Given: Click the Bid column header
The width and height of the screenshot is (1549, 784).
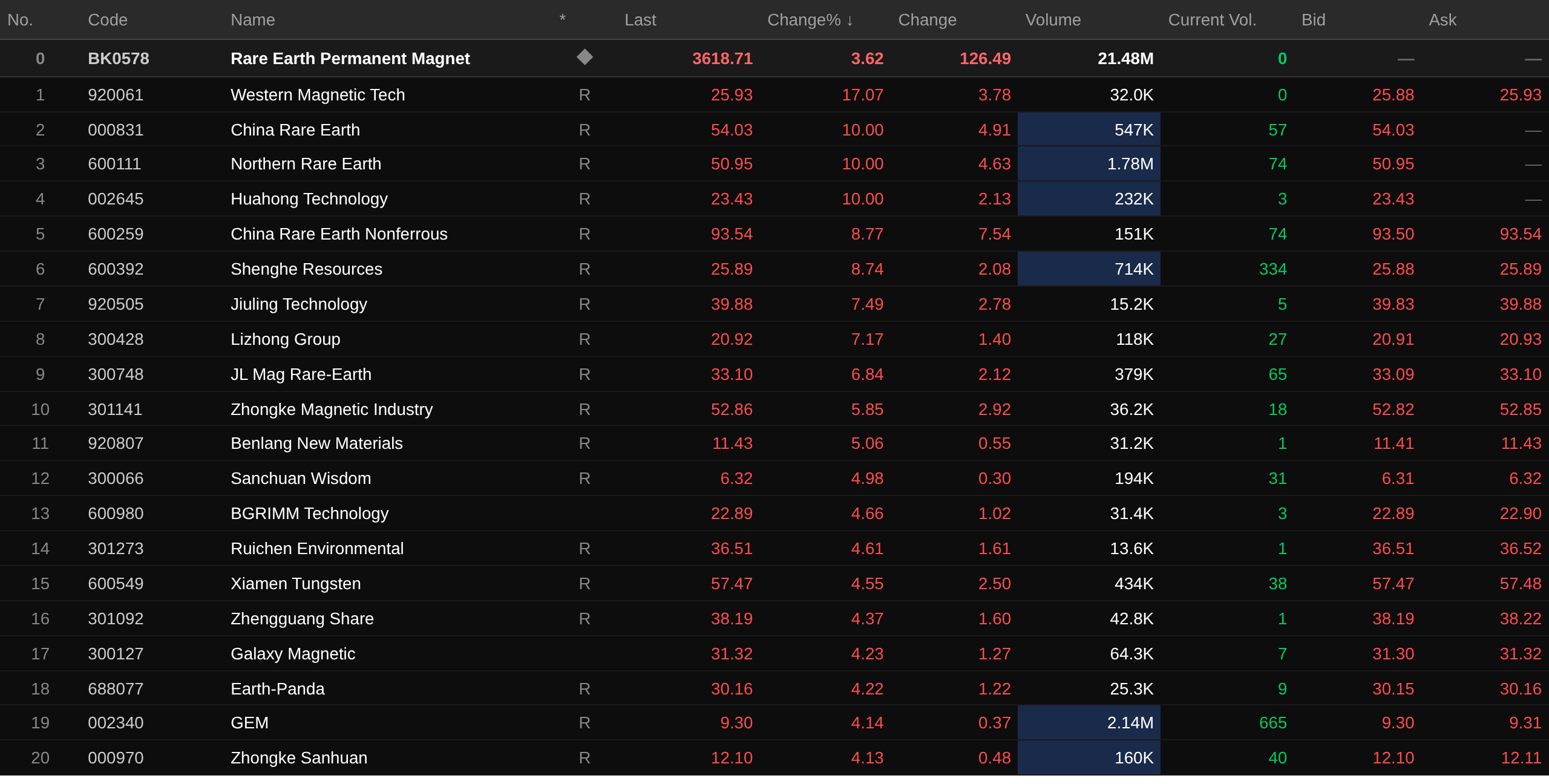Looking at the screenshot, I should pos(1313,20).
